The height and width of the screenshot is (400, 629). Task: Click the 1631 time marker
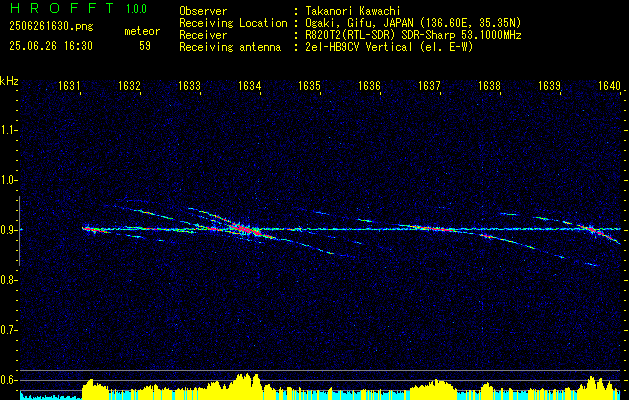[x=69, y=85]
